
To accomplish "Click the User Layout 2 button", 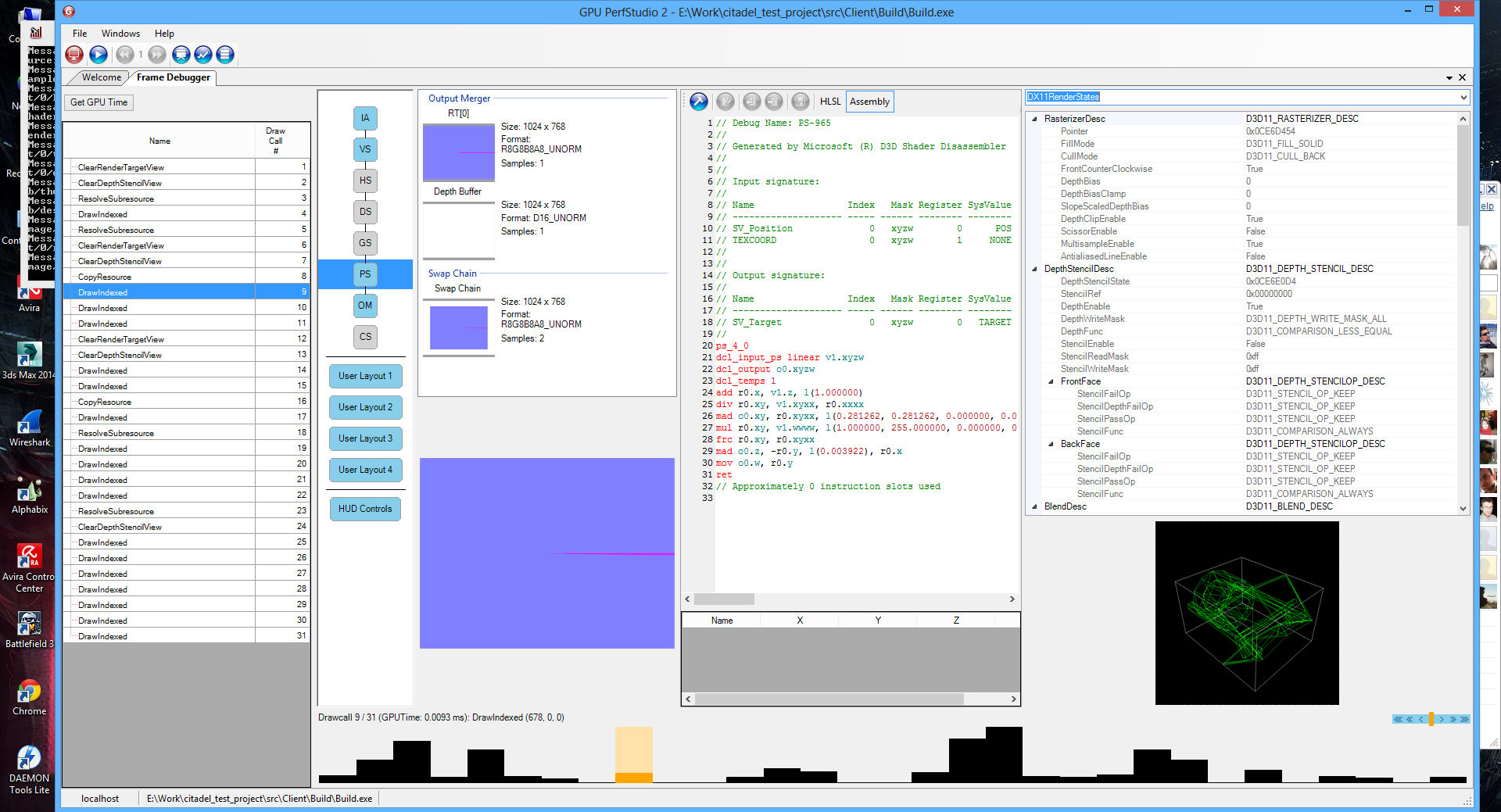I will coord(365,407).
